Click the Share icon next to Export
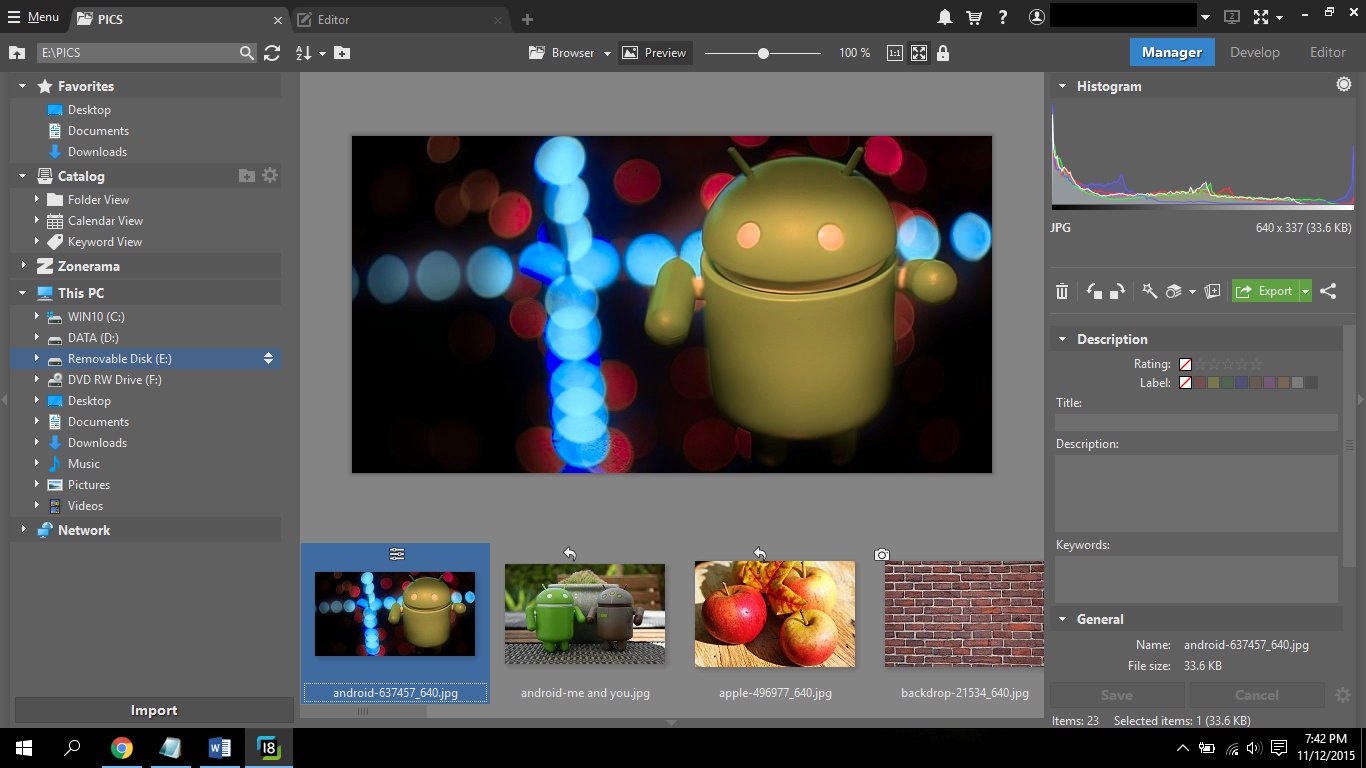 1328,291
